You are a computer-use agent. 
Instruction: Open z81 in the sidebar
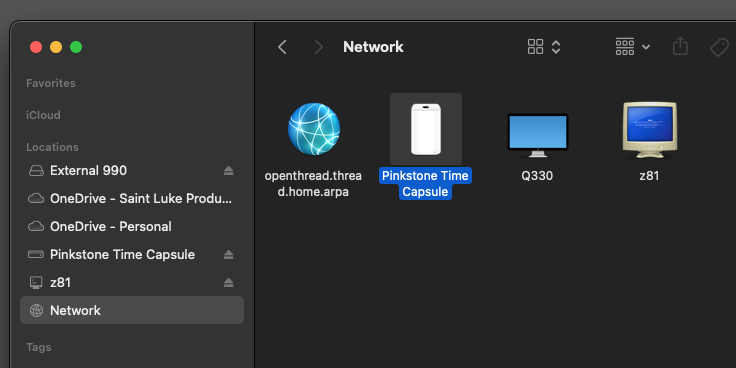coord(132,283)
